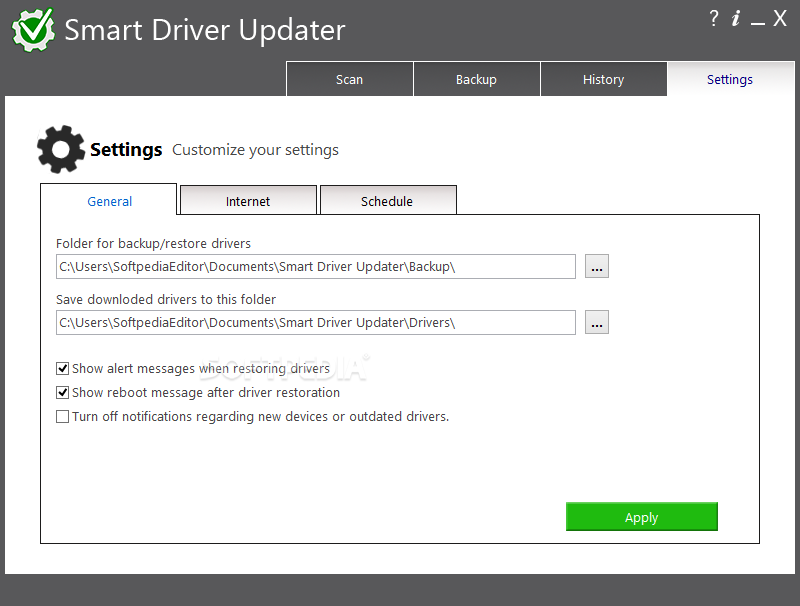Image resolution: width=800 pixels, height=606 pixels.
Task: Switch to the Scan tab
Action: click(349, 79)
